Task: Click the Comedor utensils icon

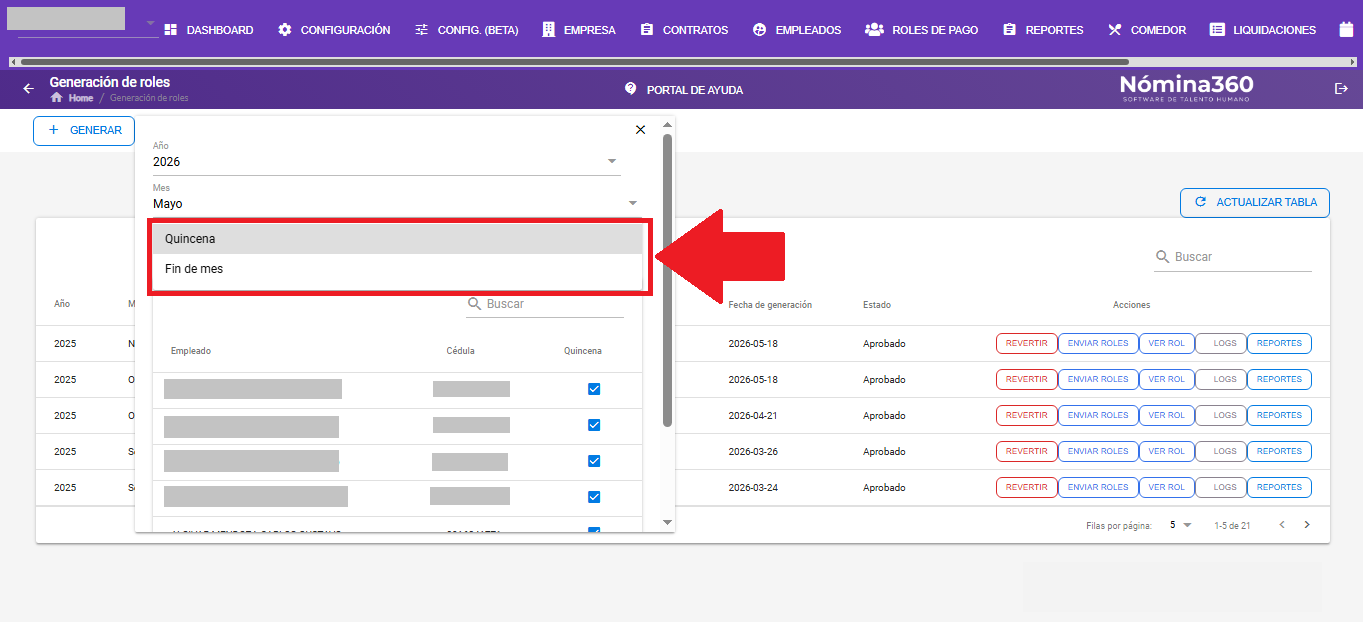Action: 1115,30
